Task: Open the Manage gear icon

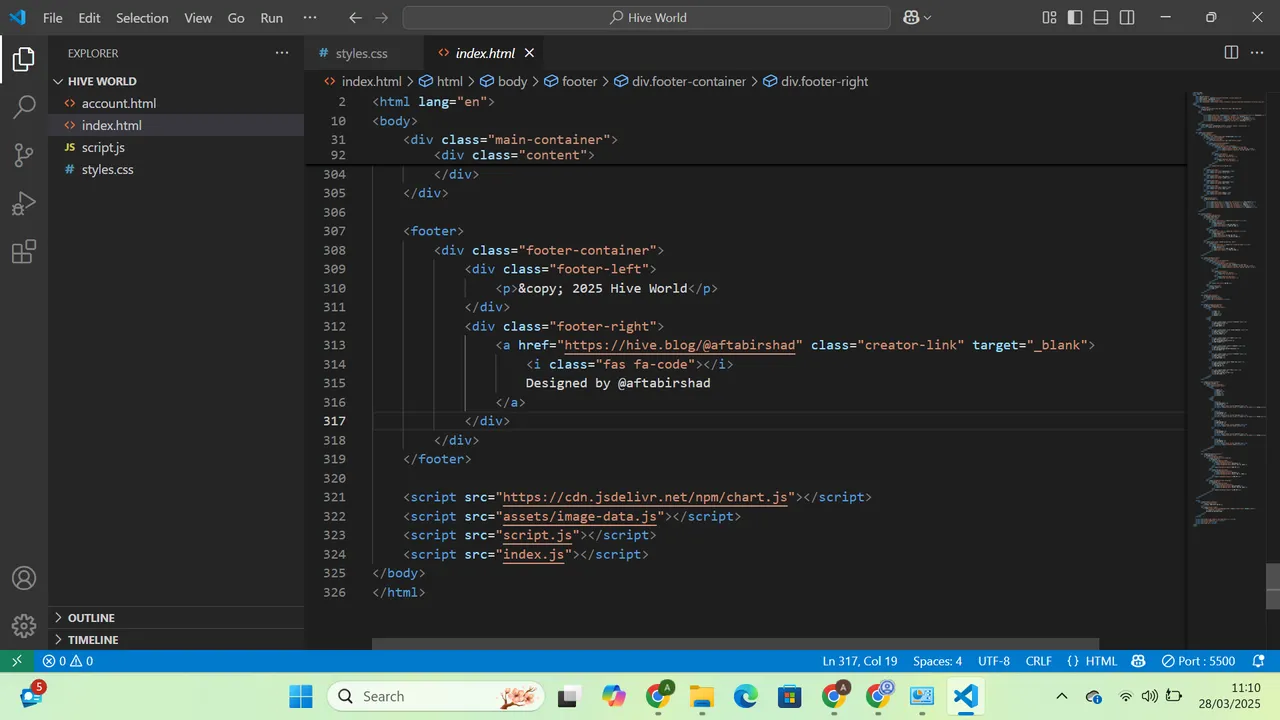Action: [24, 627]
